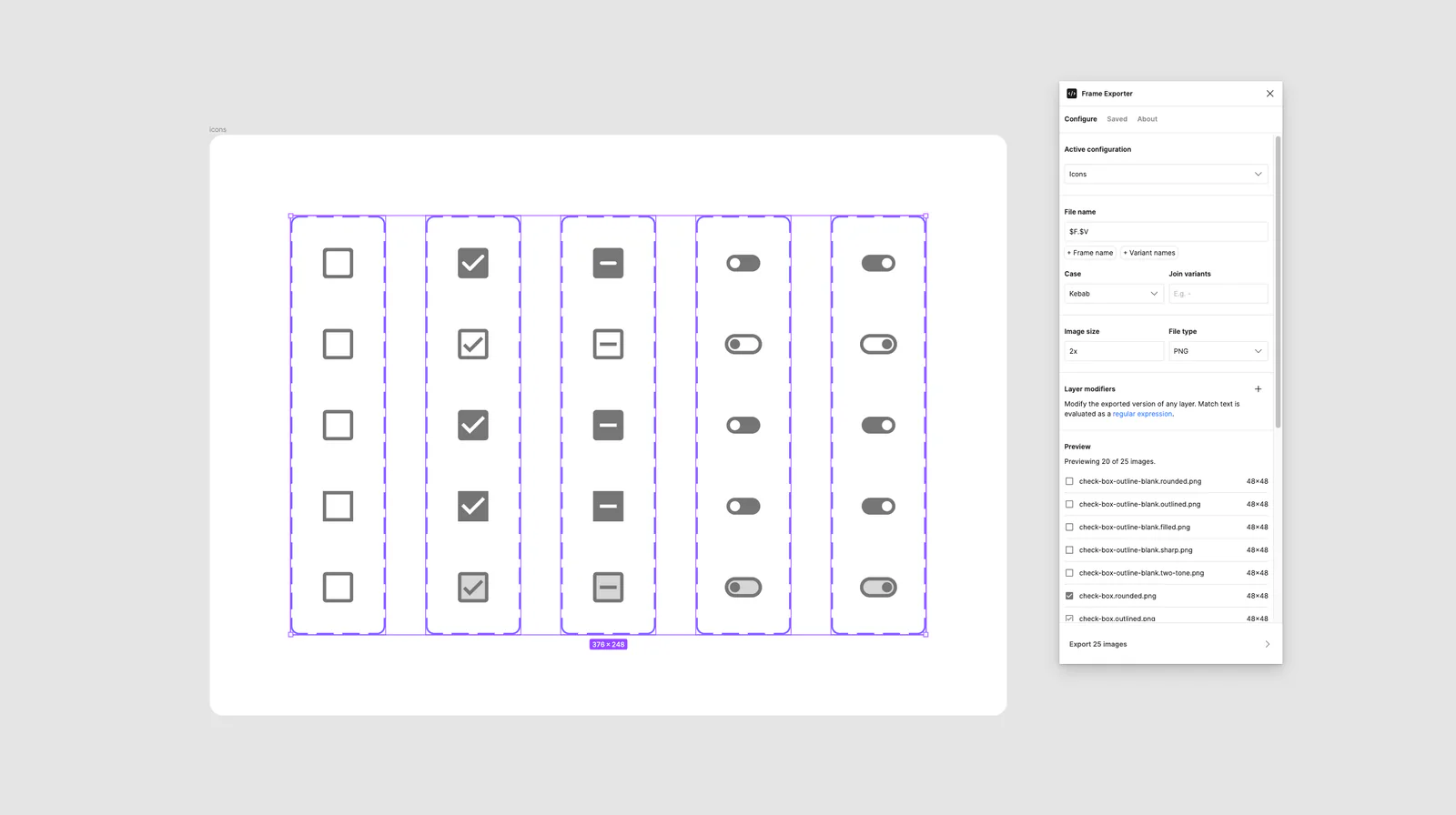The height and width of the screenshot is (815, 1456).
Task: Click file name check-box-outline-blank.sharp.png
Action: pyautogui.click(x=1136, y=549)
